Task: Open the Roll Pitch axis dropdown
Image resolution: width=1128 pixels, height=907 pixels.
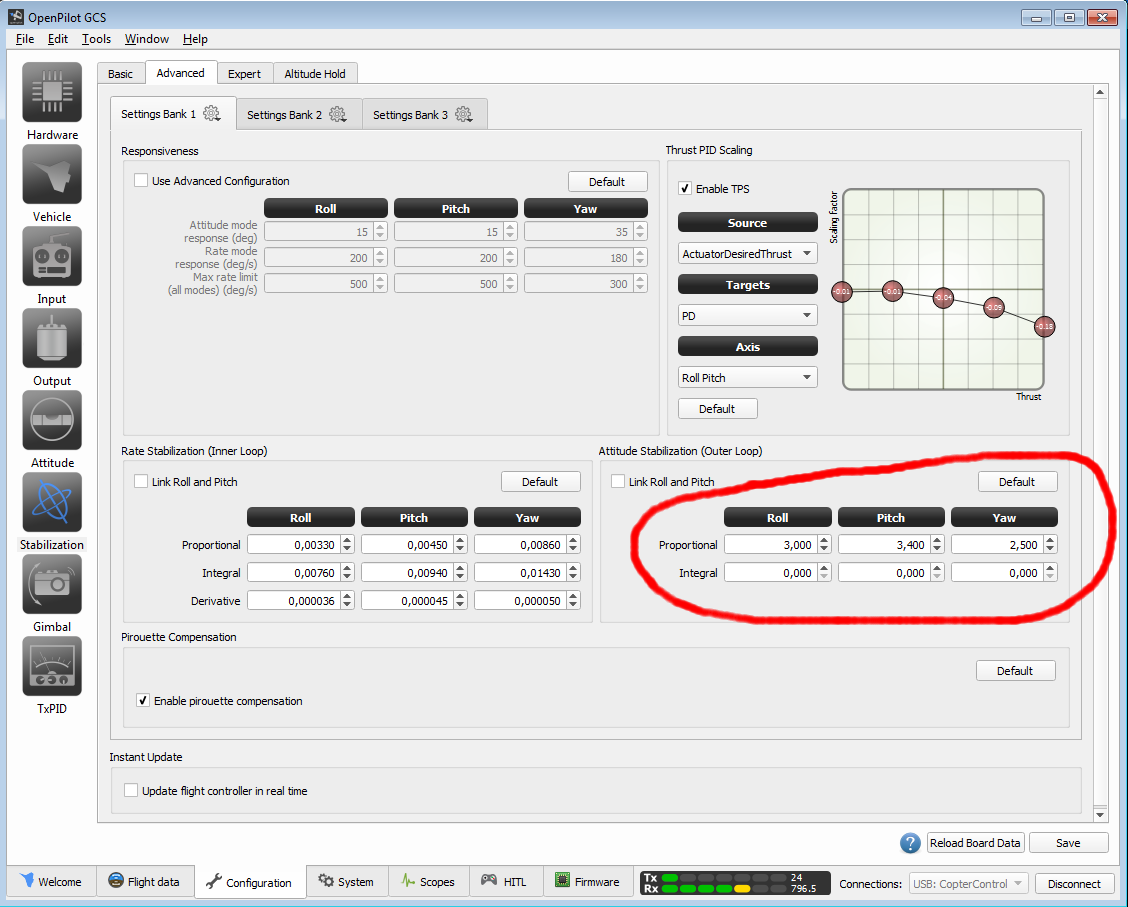Action: coord(747,377)
